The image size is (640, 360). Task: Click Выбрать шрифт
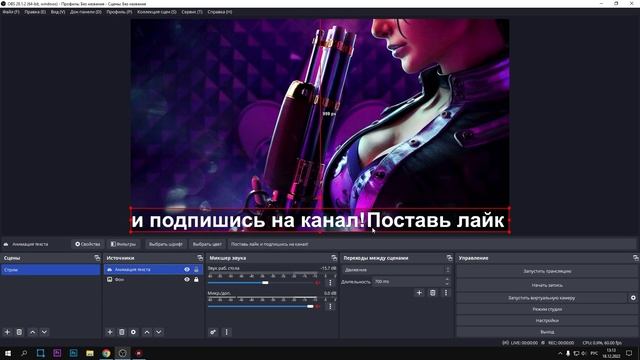pyautogui.click(x=166, y=244)
